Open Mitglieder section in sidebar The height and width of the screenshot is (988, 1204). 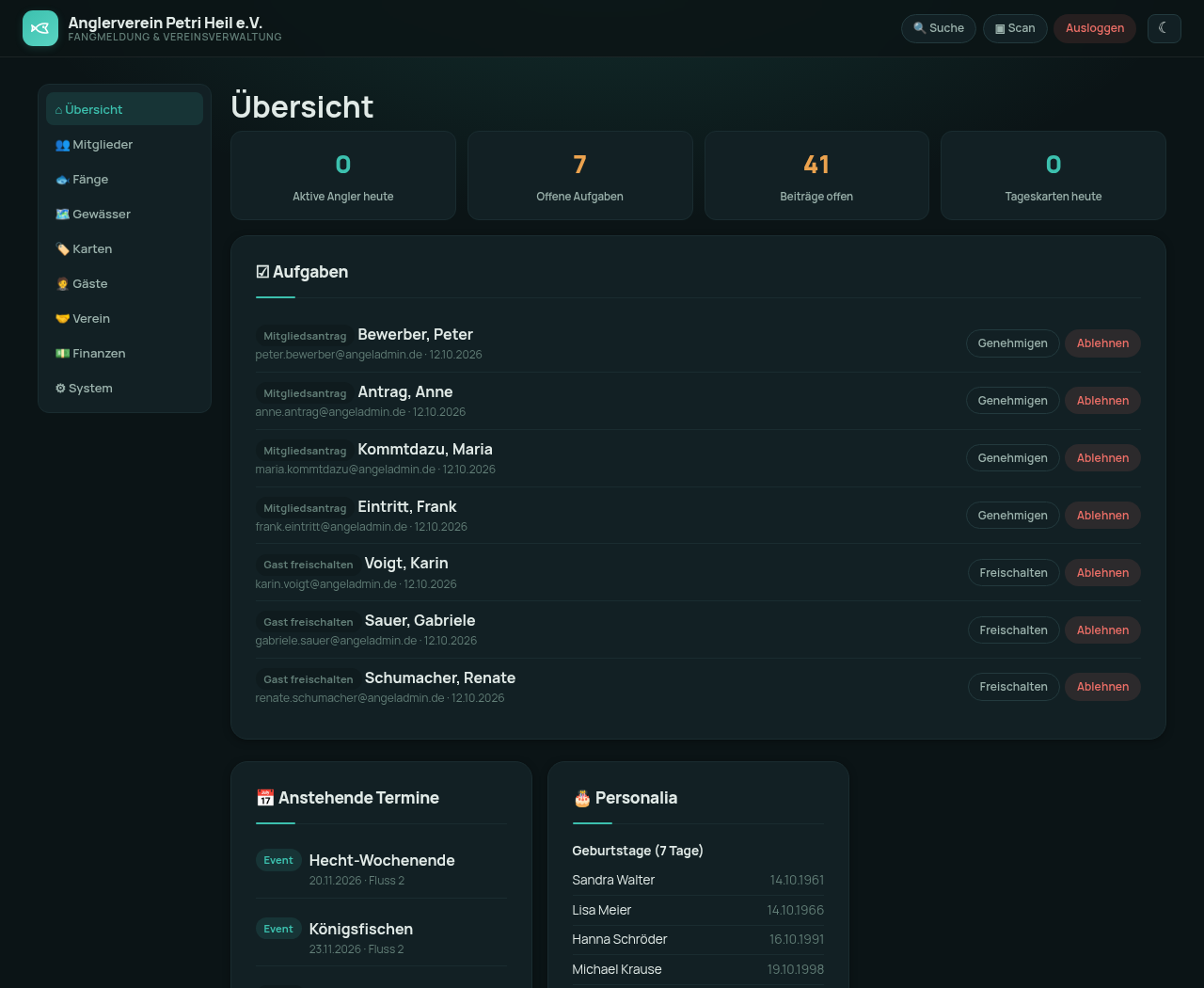(124, 144)
